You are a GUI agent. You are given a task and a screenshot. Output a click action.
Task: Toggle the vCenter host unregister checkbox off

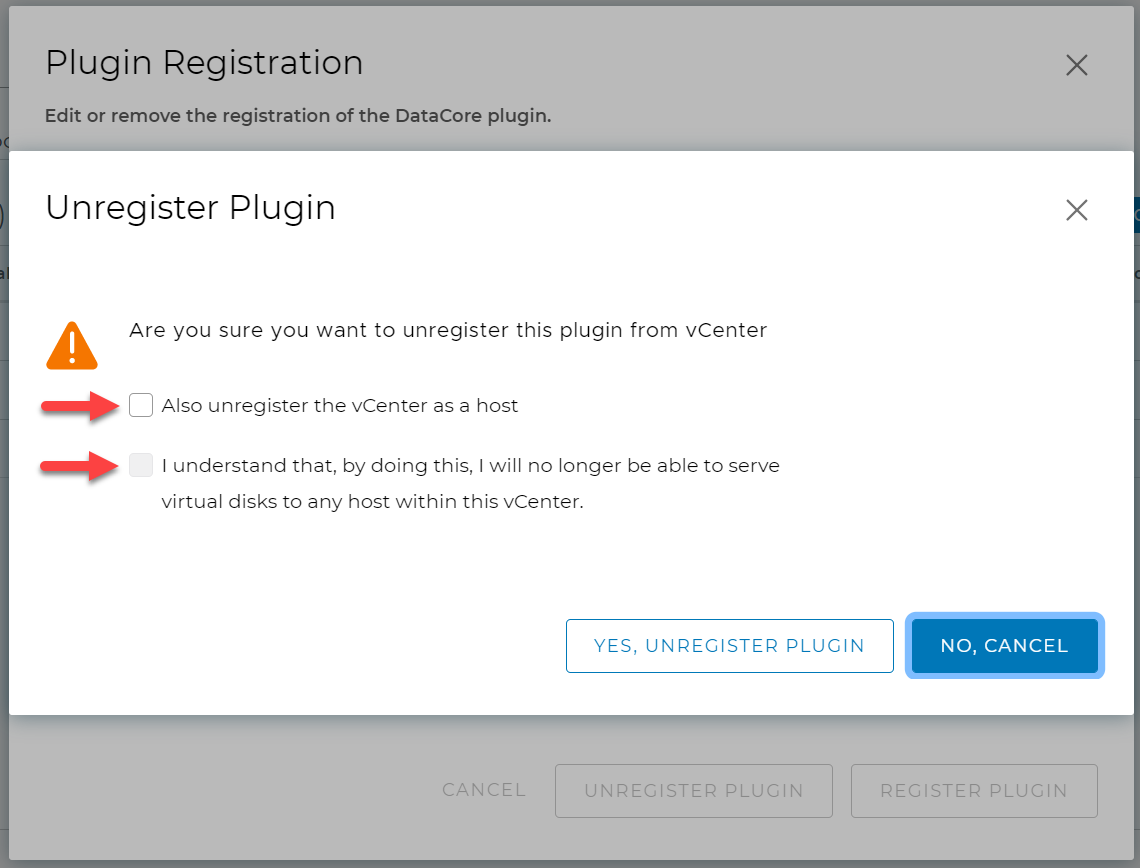coord(141,404)
